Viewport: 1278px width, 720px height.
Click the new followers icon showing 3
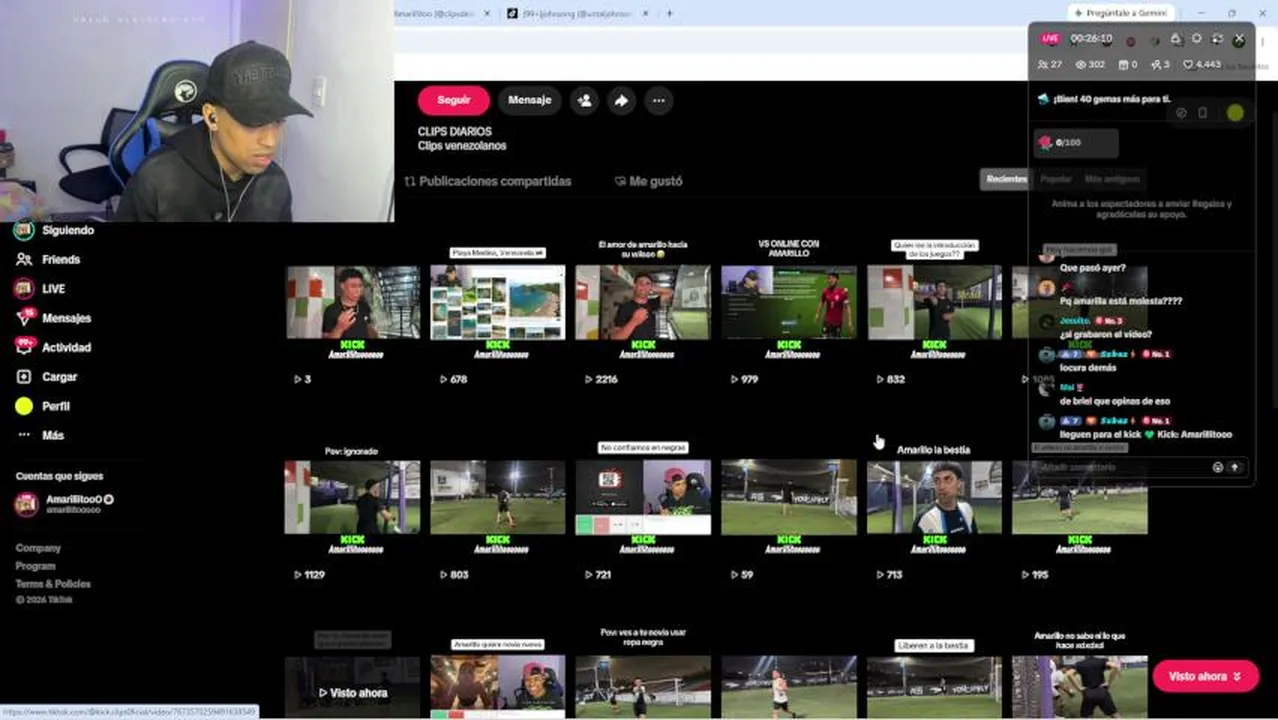coord(1156,64)
